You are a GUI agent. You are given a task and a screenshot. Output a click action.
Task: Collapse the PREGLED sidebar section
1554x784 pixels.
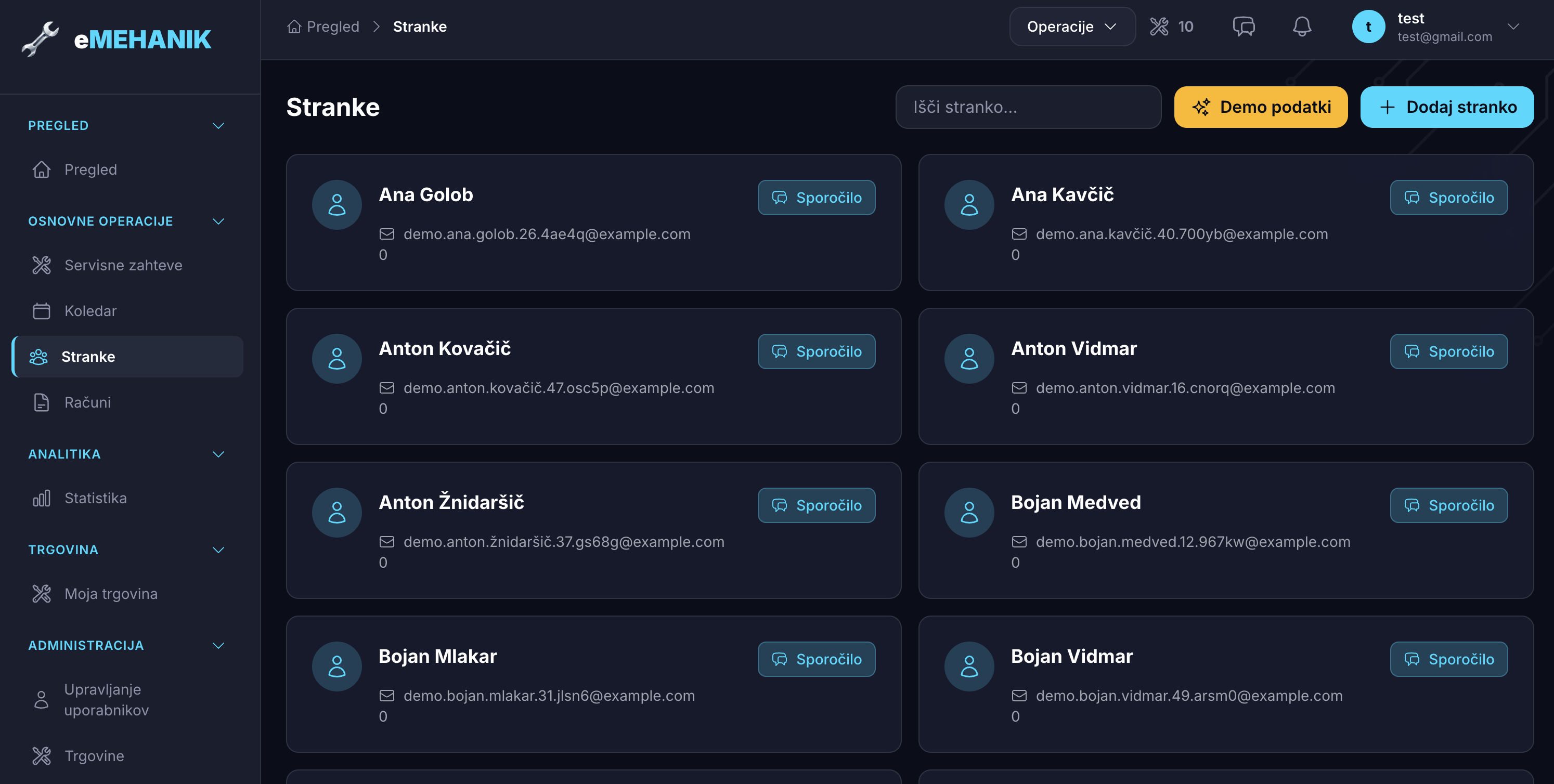click(x=218, y=125)
